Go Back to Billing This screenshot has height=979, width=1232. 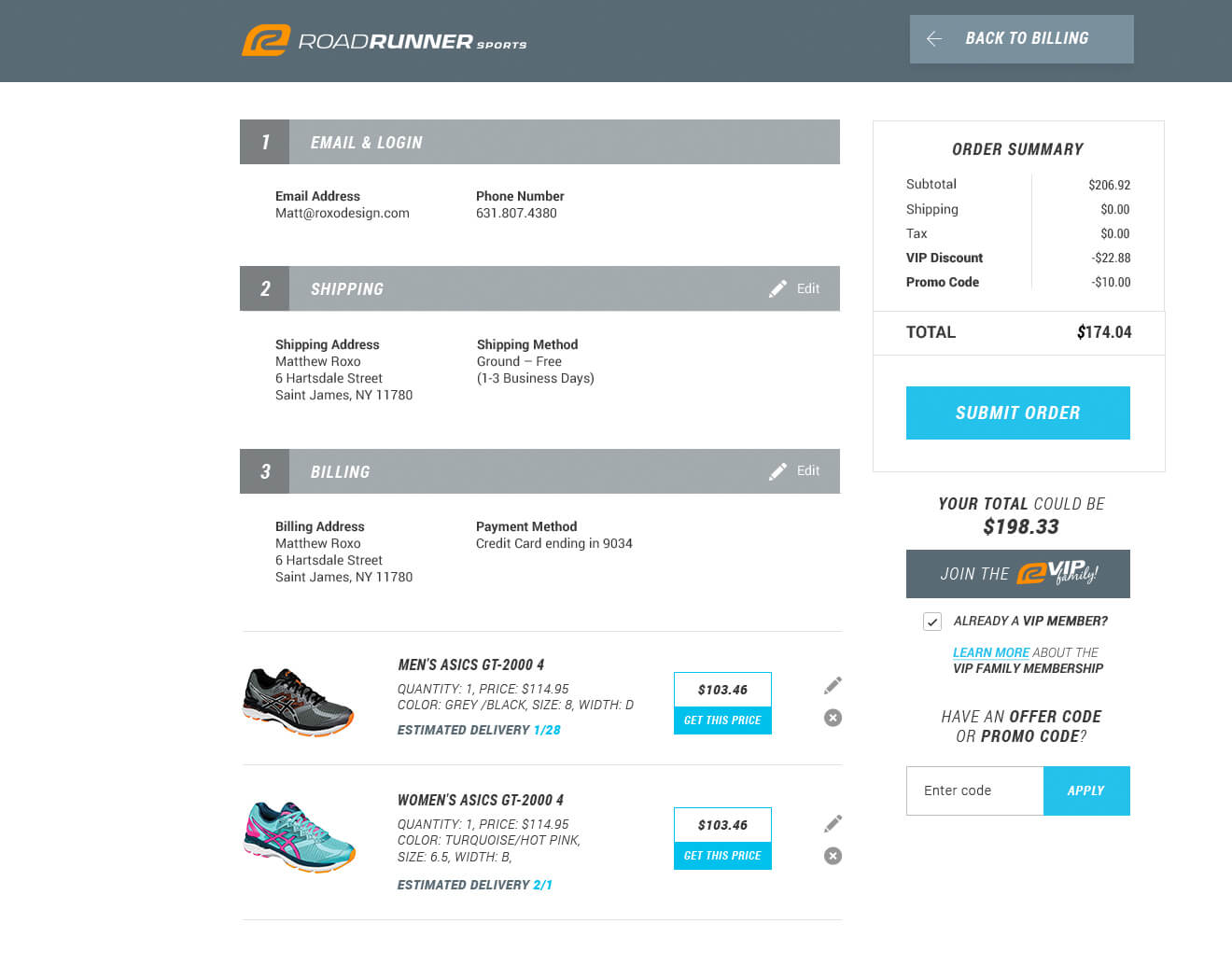point(1026,39)
